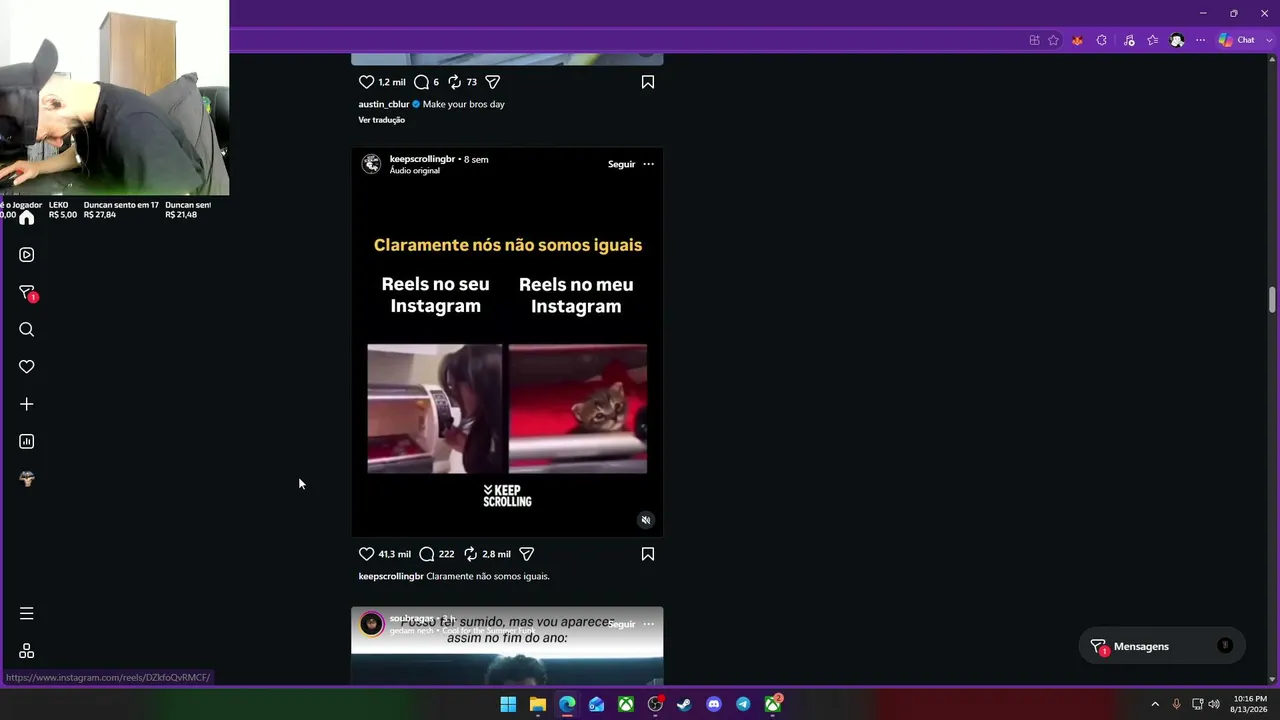
Task: Open the Mensagens floating messages panel
Action: pos(1162,646)
